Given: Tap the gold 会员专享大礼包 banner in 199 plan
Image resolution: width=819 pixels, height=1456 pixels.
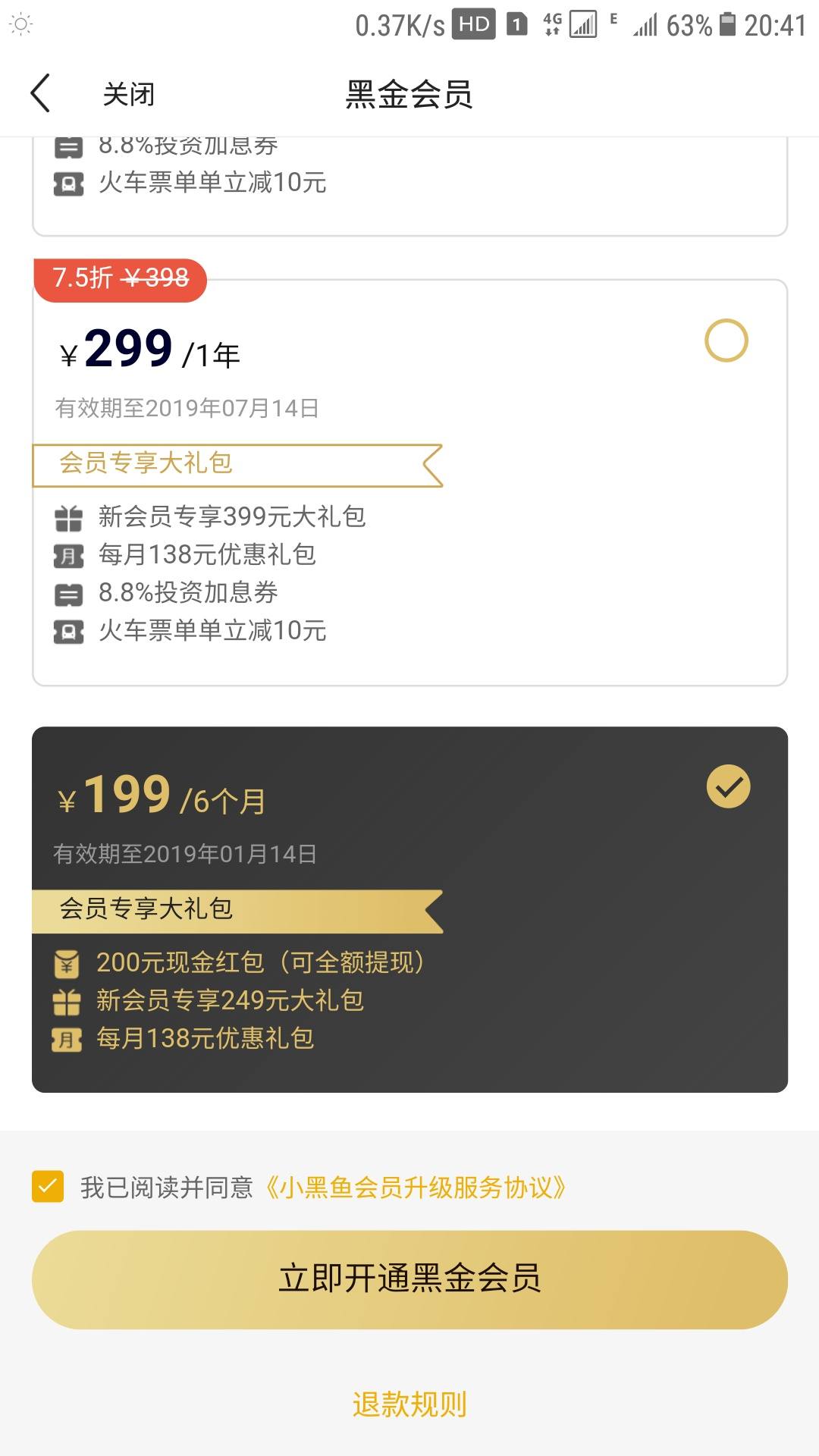Looking at the screenshot, I should point(237,911).
